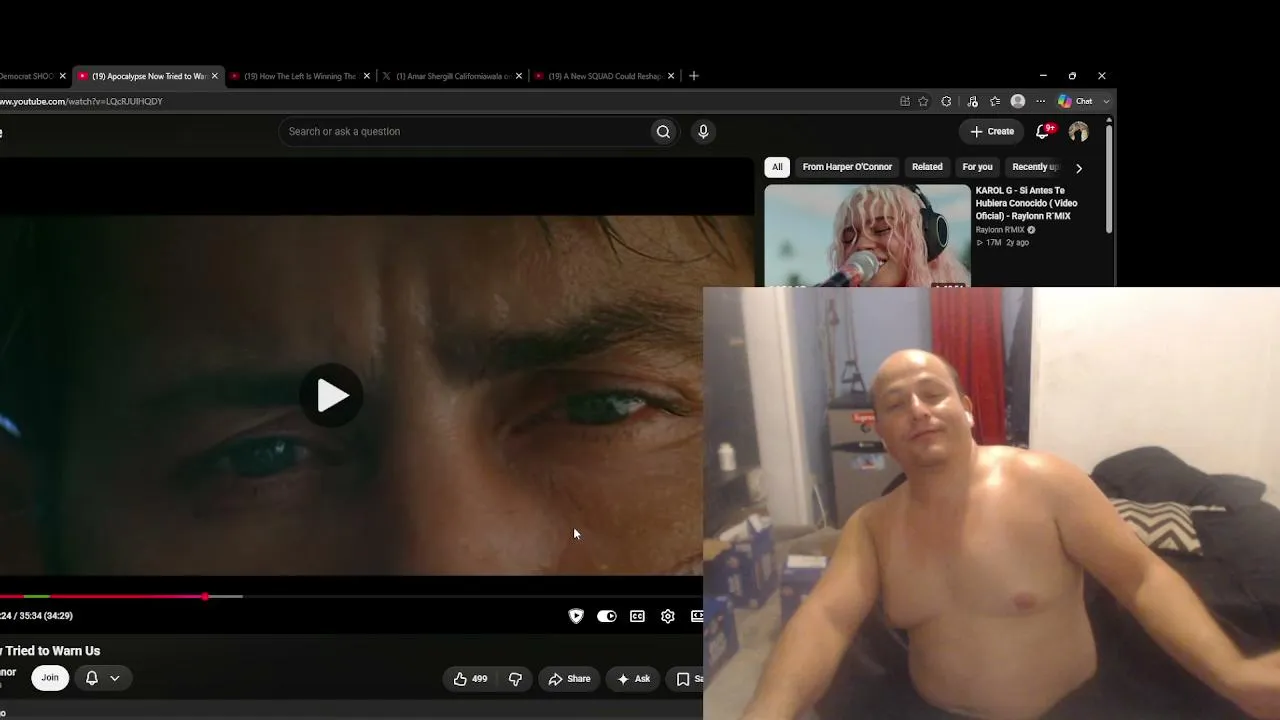The height and width of the screenshot is (720, 1280).
Task: Close the How The Left Is Winning tab
Action: click(x=366, y=76)
